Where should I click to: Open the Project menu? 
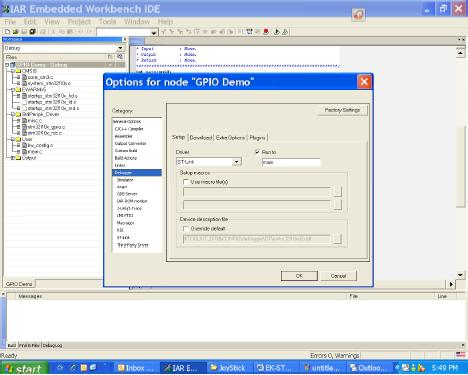click(79, 22)
